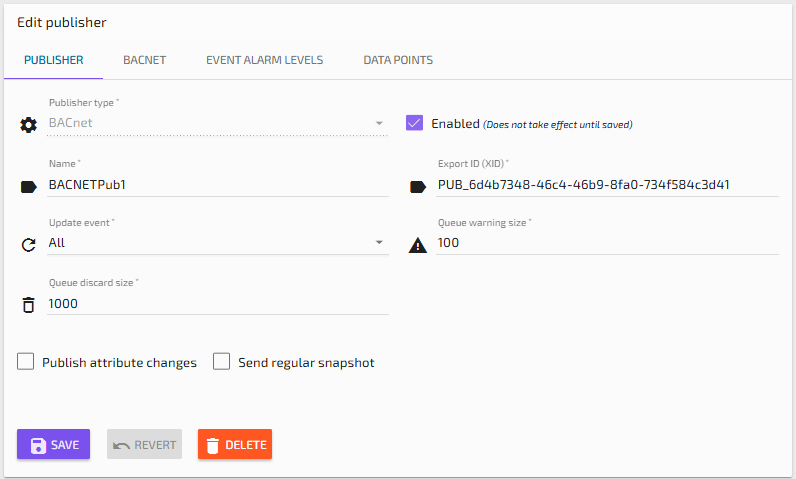Click the trash icon beside Queue discard size
Image resolution: width=796 pixels, height=479 pixels.
(28, 304)
